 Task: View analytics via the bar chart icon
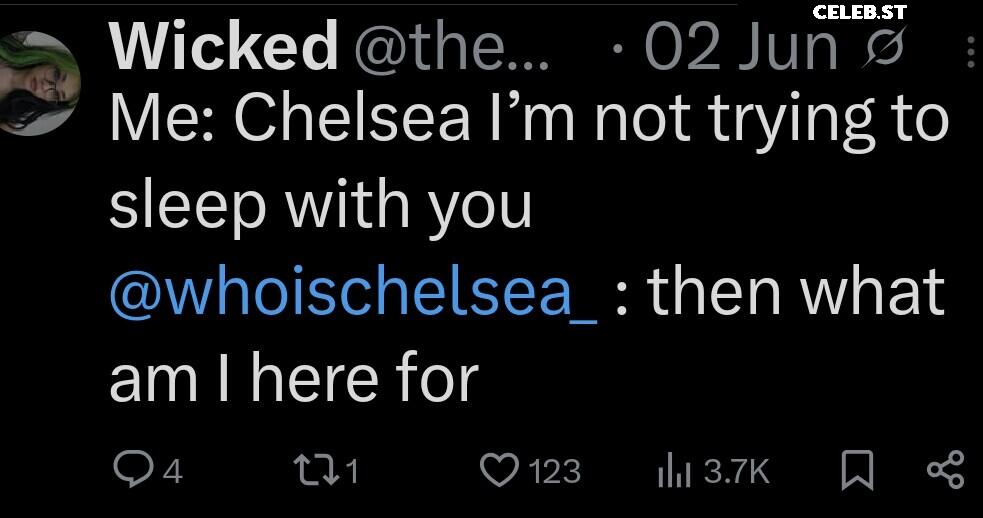click(674, 472)
